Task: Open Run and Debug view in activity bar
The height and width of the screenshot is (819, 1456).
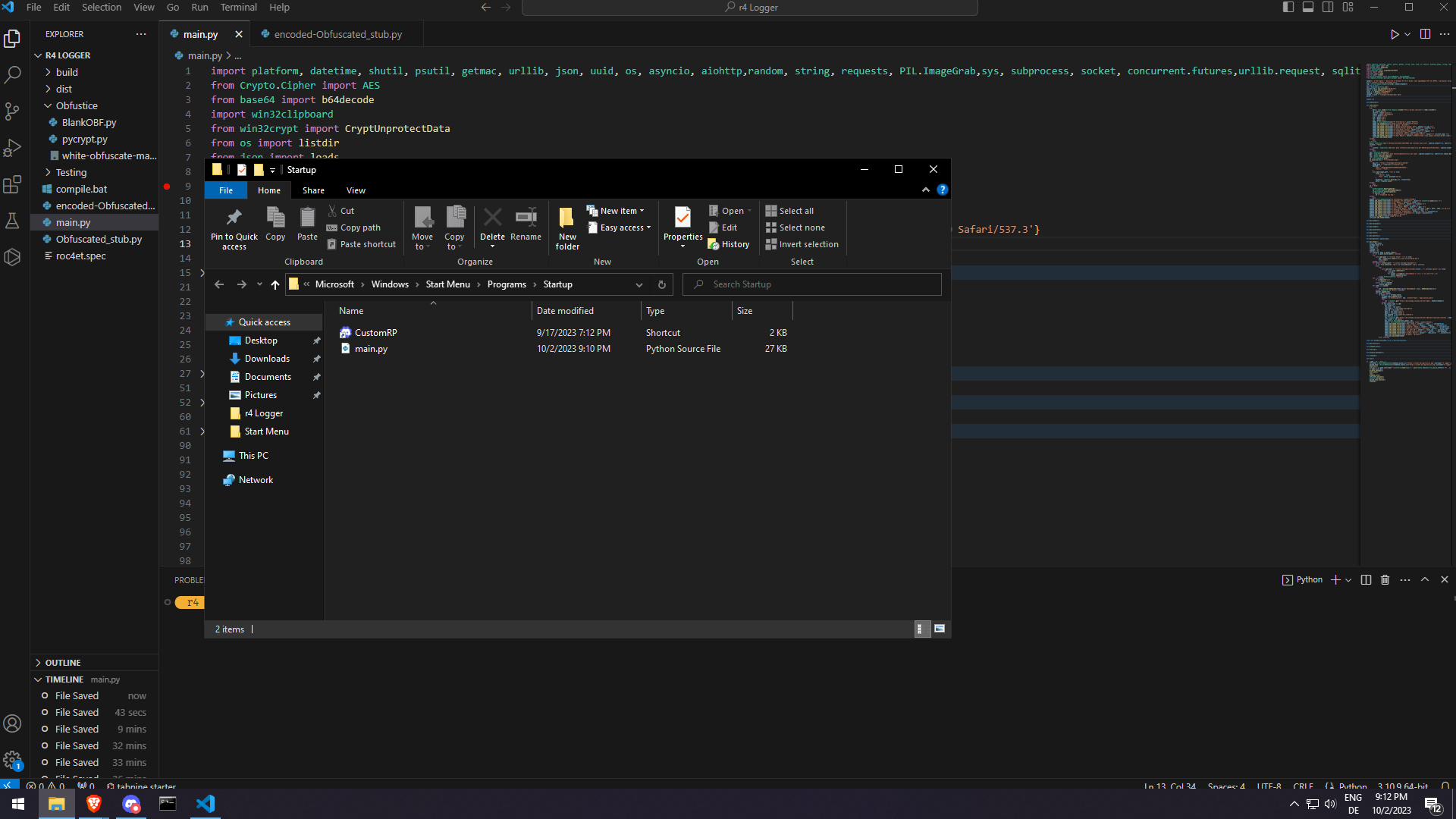Action: tap(12, 148)
